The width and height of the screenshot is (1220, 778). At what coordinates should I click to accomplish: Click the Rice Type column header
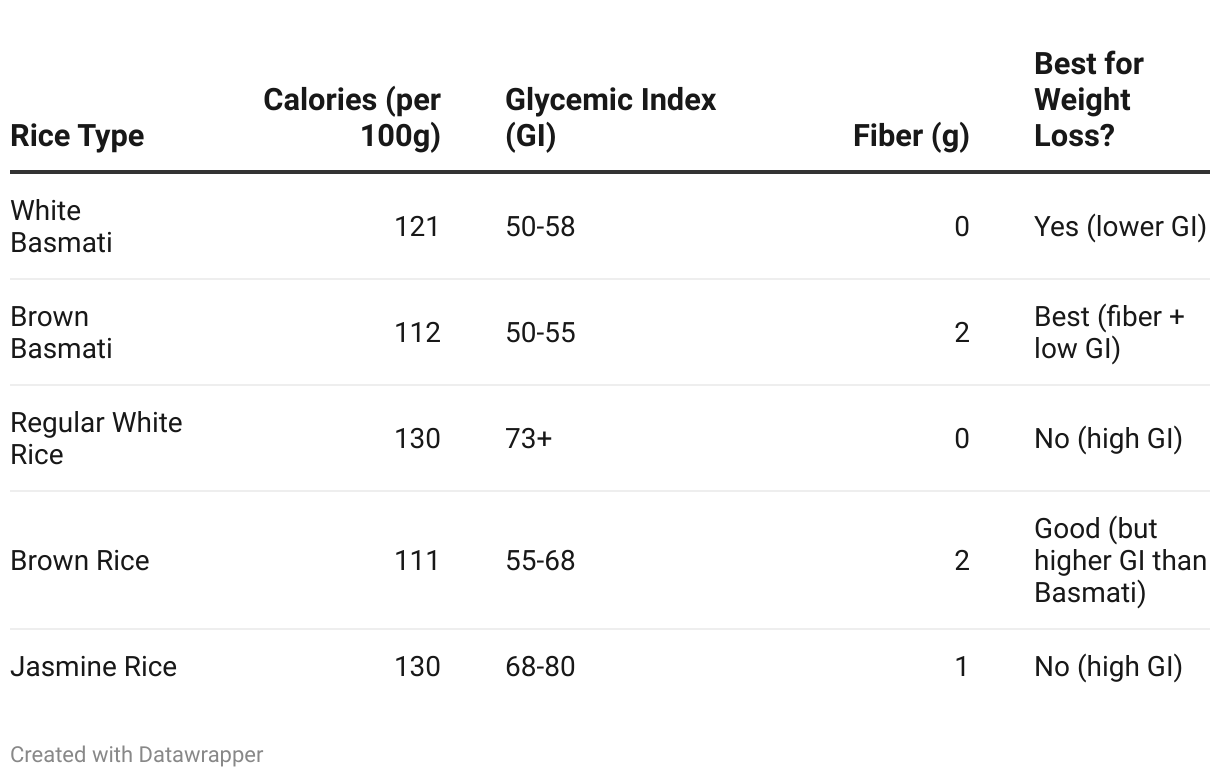point(77,136)
